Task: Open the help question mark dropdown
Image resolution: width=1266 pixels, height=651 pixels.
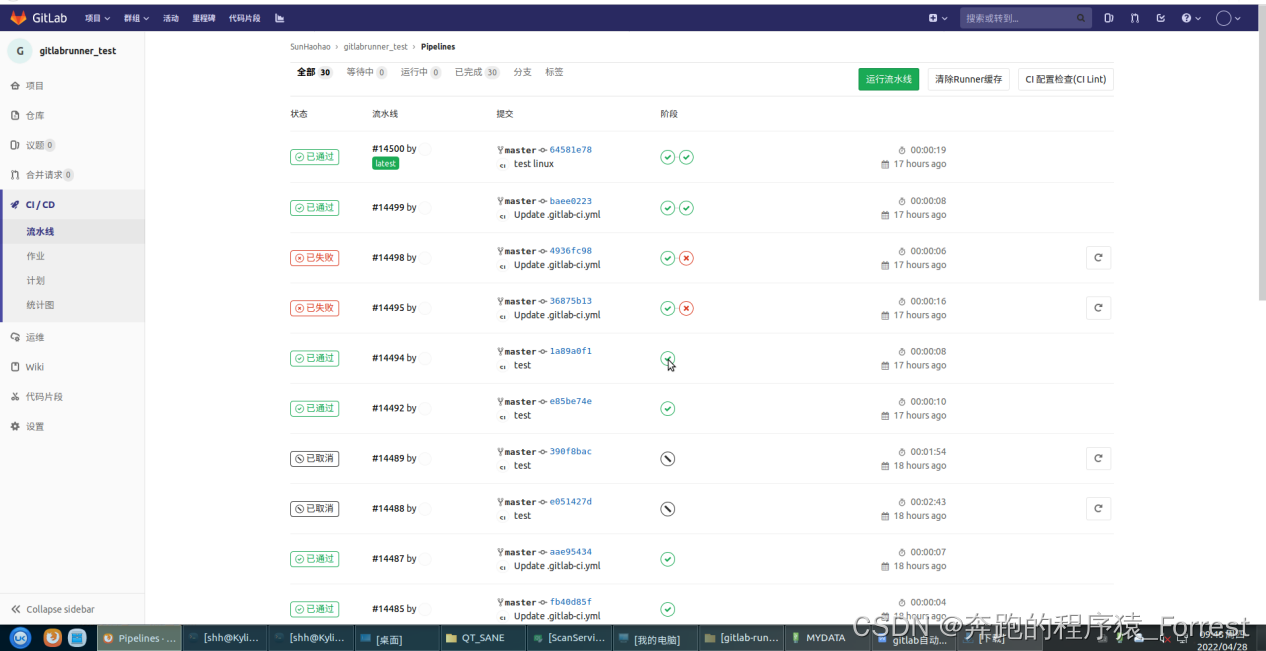Action: pos(1190,18)
